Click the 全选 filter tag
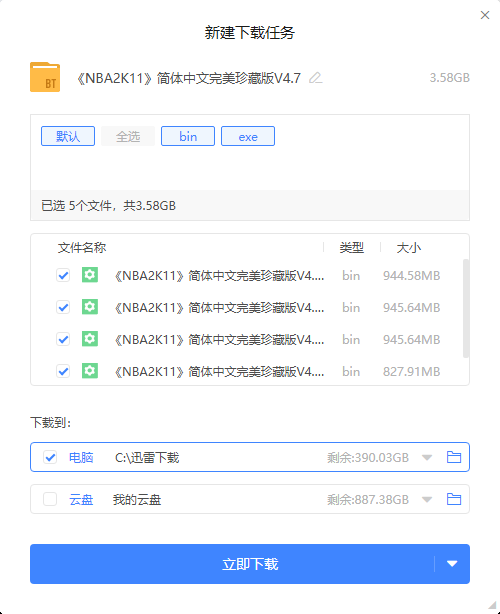Screen dimensions: 500x614 [128, 136]
